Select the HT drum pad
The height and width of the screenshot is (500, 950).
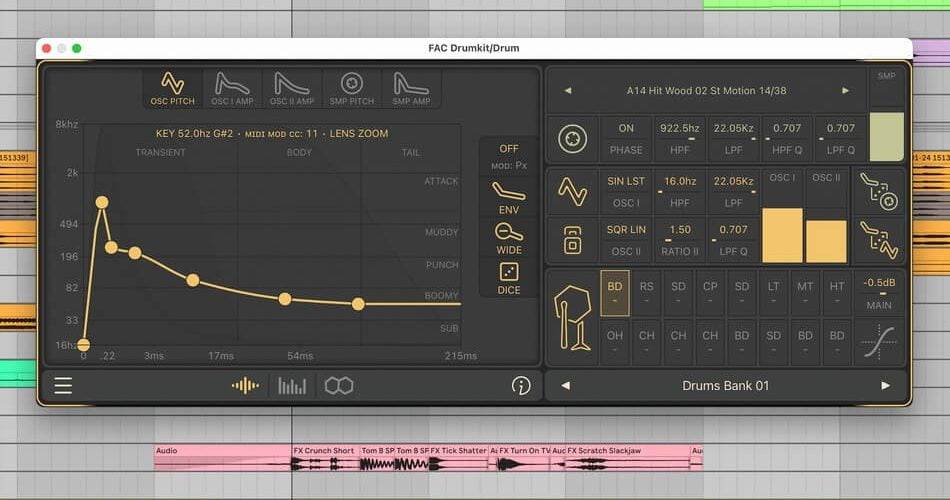837,293
